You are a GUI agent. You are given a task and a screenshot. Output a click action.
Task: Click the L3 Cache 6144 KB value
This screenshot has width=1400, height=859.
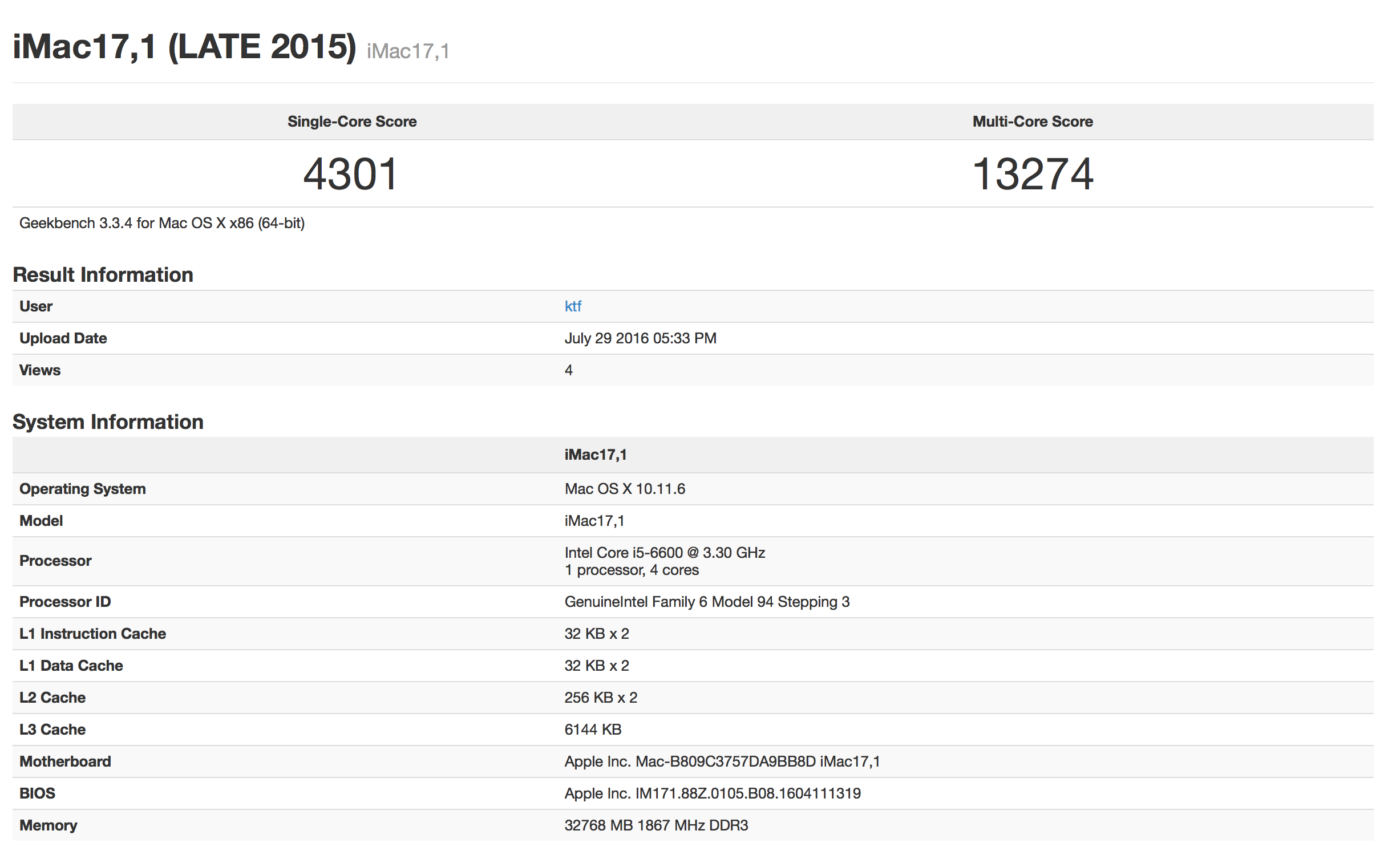coord(592,730)
